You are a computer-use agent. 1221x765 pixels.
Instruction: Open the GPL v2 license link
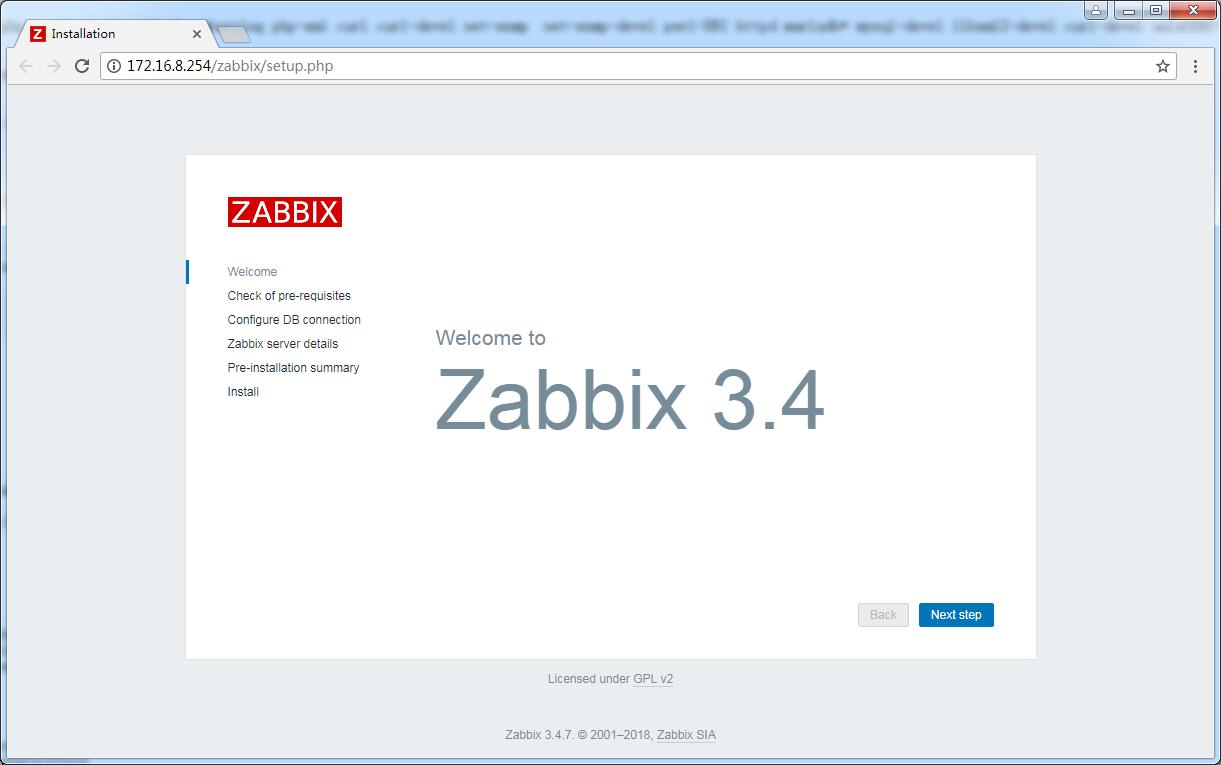click(653, 679)
